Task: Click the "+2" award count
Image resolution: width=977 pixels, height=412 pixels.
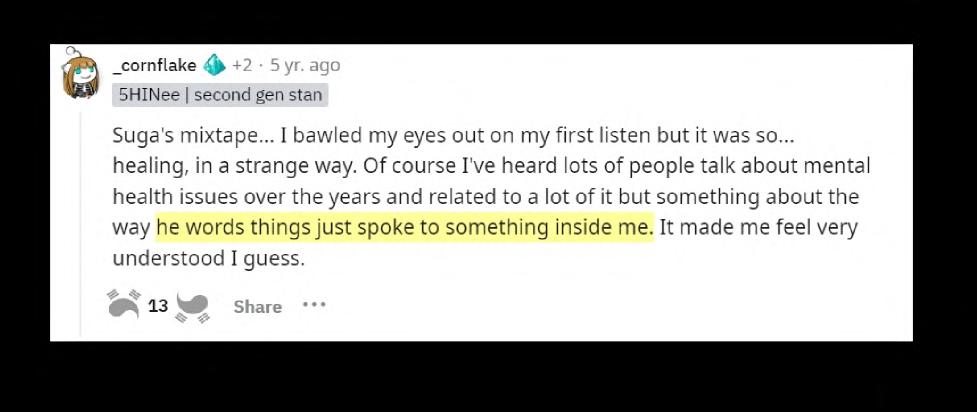Action: (242, 66)
